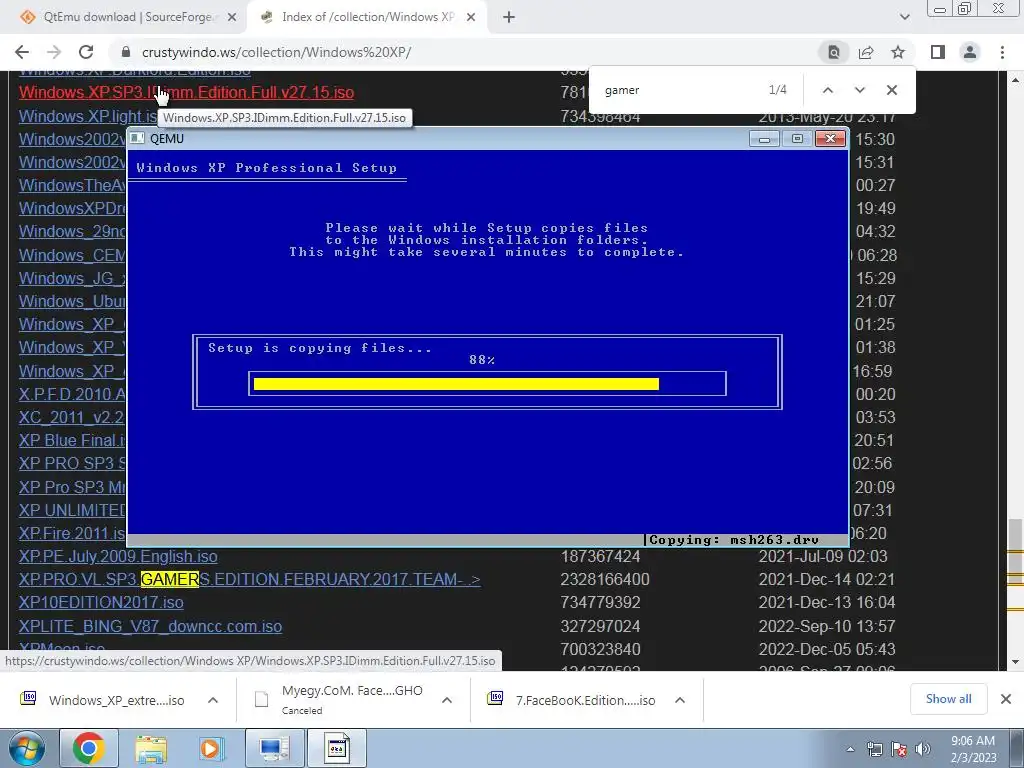Viewport: 1024px width, 768px height.
Task: Click the 88% progress text
Action: point(482,360)
